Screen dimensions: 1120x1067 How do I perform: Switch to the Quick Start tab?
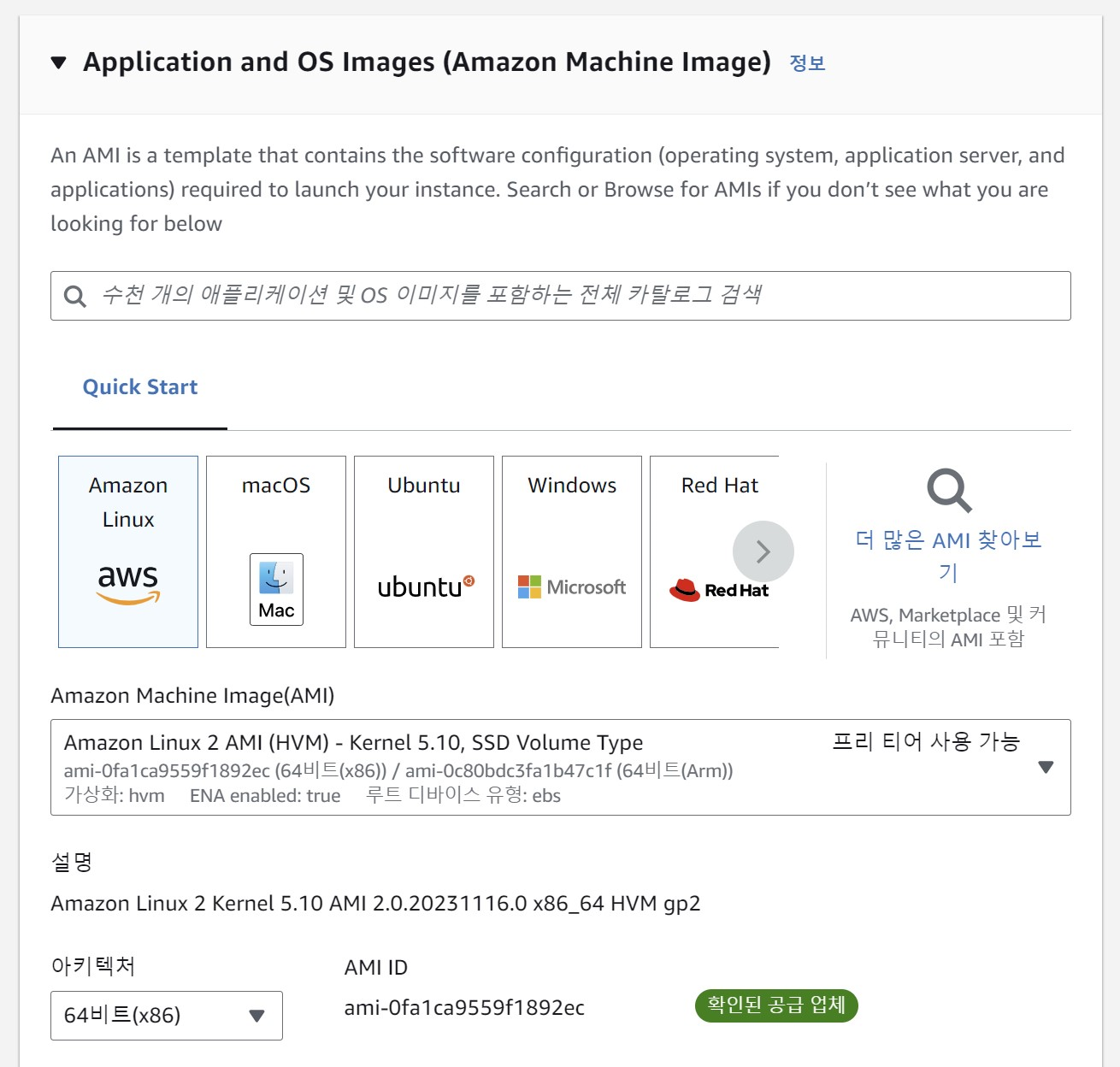click(x=140, y=387)
